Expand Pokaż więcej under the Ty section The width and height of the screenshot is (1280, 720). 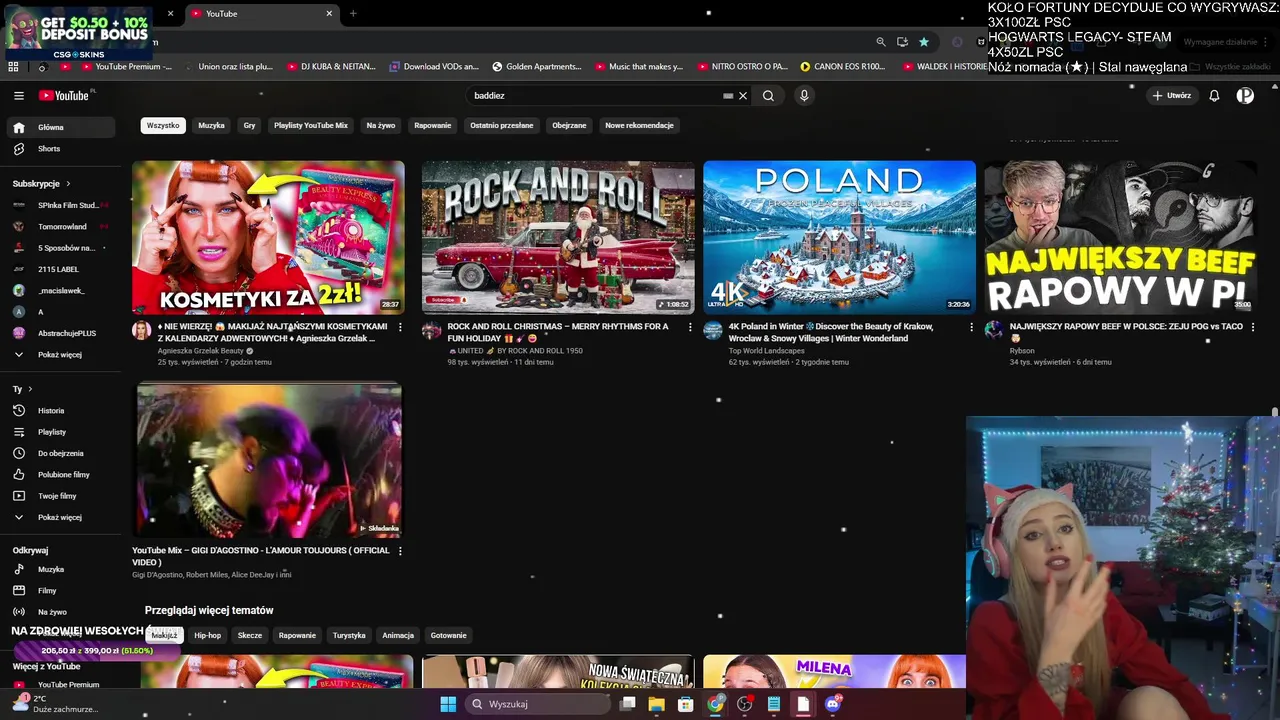(60, 518)
